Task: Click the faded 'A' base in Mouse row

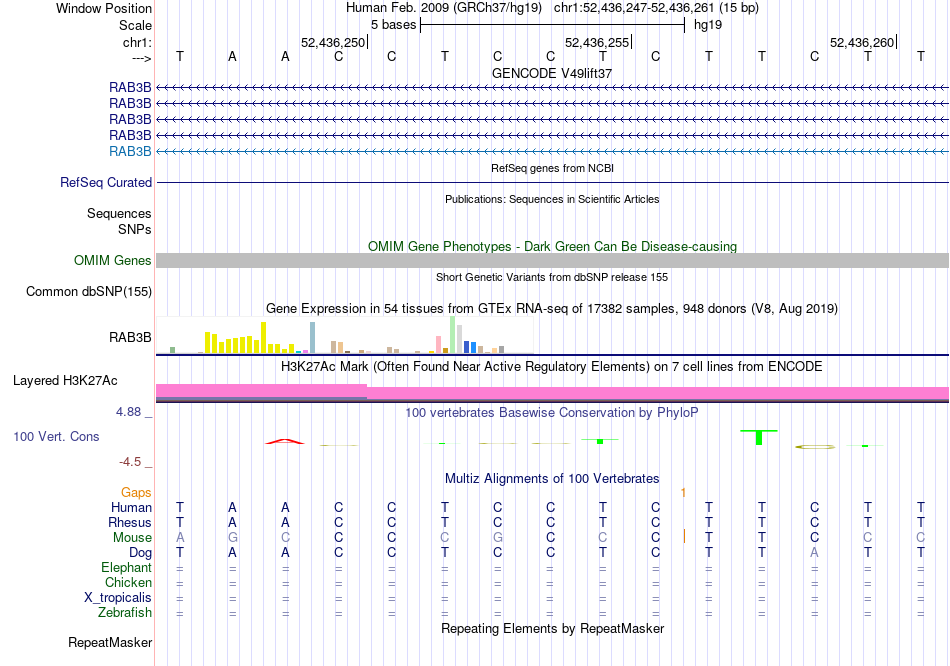Action: click(179, 538)
